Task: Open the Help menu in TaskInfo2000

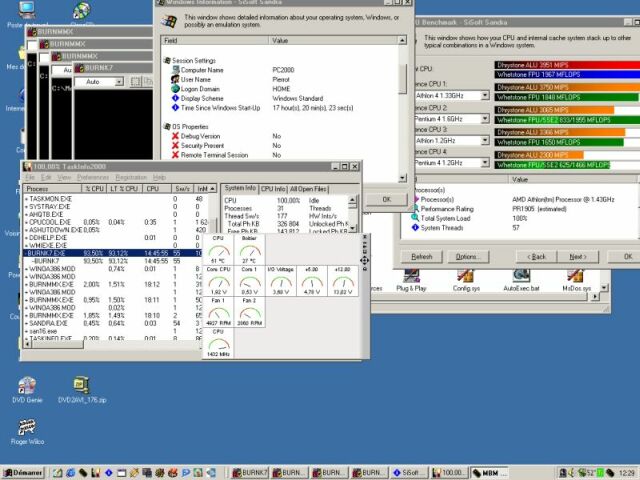Action: (x=159, y=177)
